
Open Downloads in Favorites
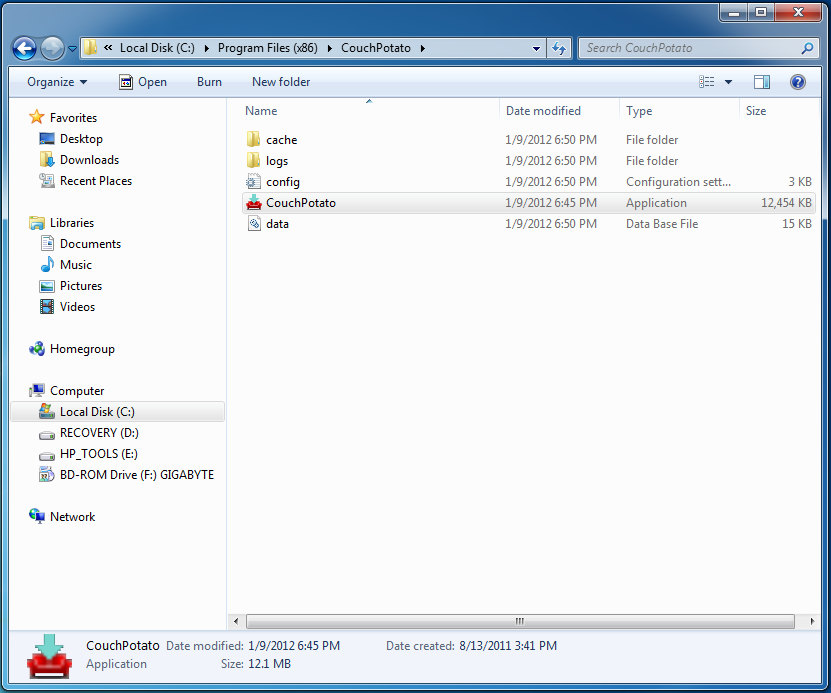point(89,160)
